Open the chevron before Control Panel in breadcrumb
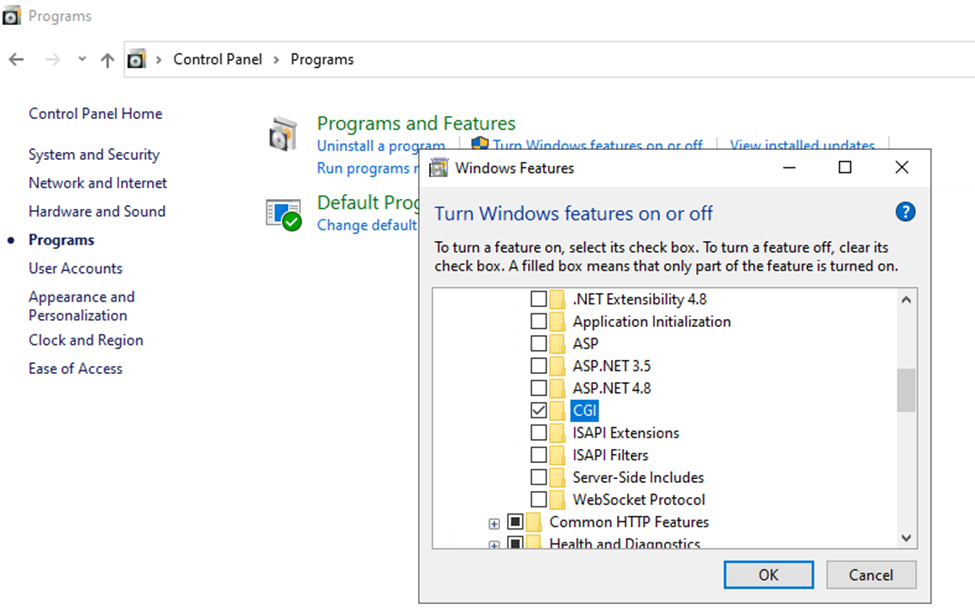Image resolution: width=975 pixels, height=615 pixels. (159, 60)
